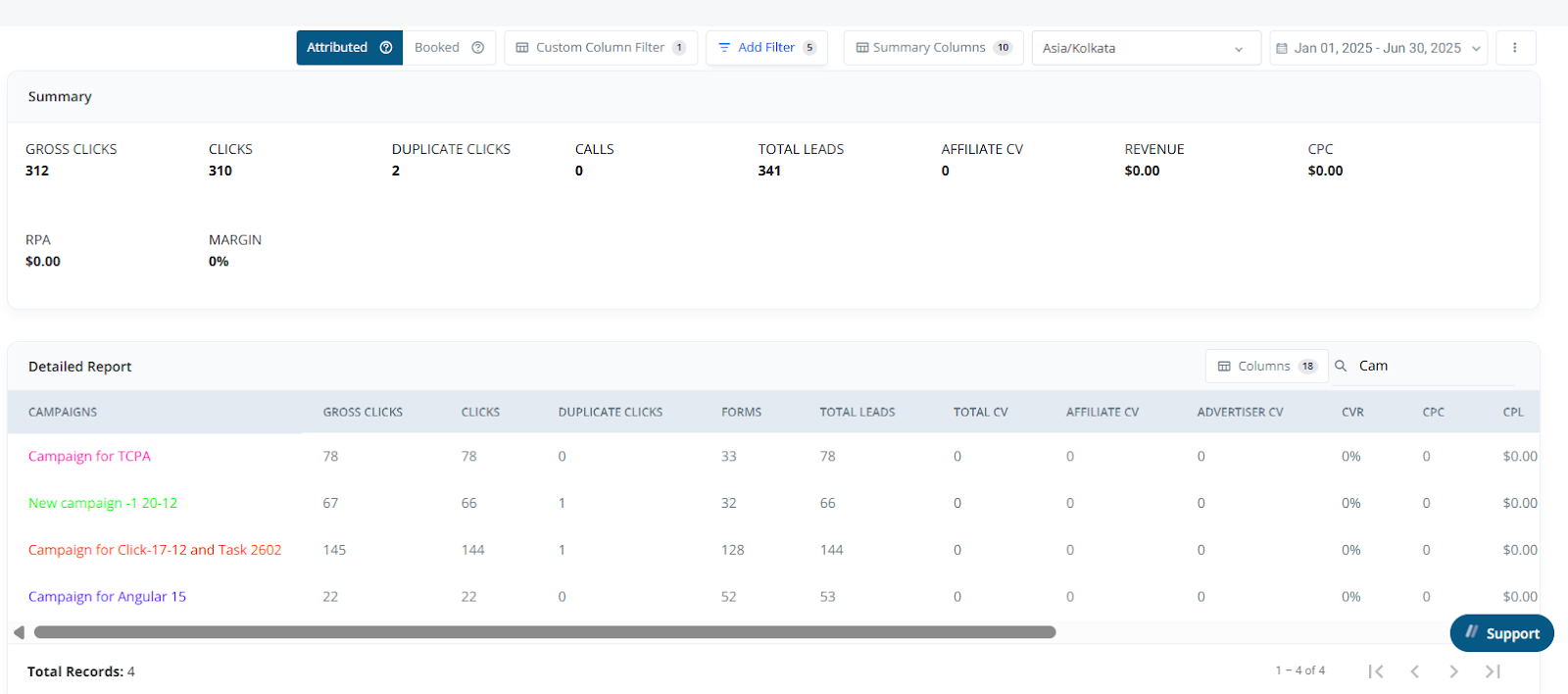The height and width of the screenshot is (694, 1568).
Task: Click the 1 – 4 of 4 pagination text
Action: tap(1300, 670)
